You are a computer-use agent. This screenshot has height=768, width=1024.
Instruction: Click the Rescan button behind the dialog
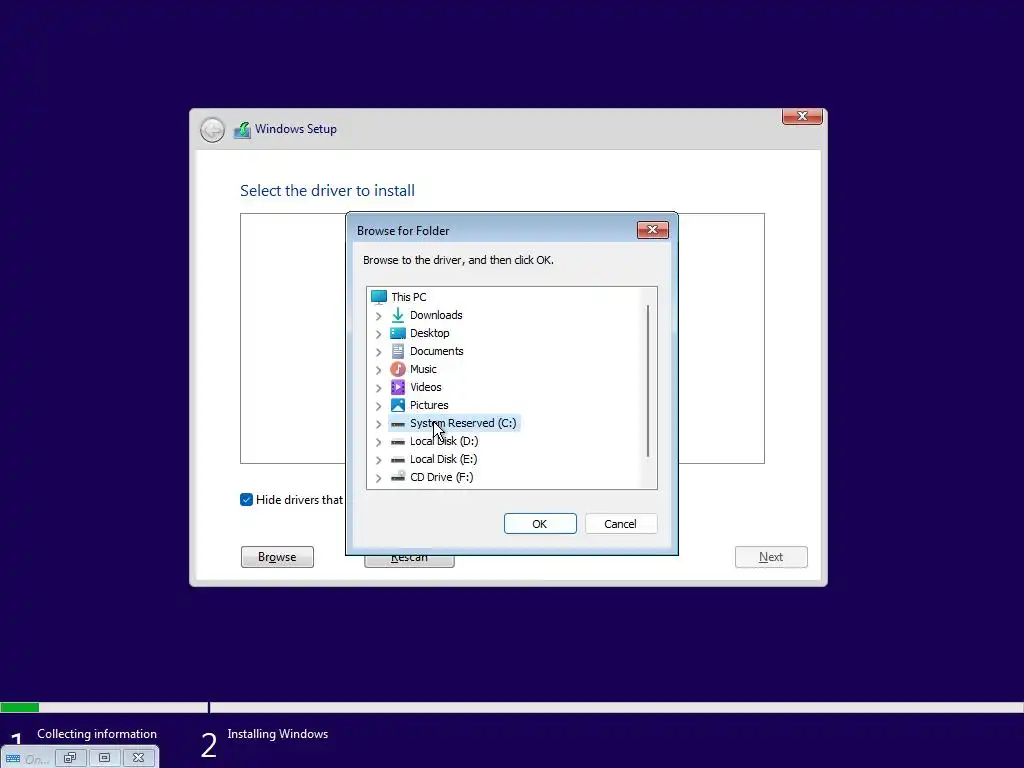click(x=409, y=561)
